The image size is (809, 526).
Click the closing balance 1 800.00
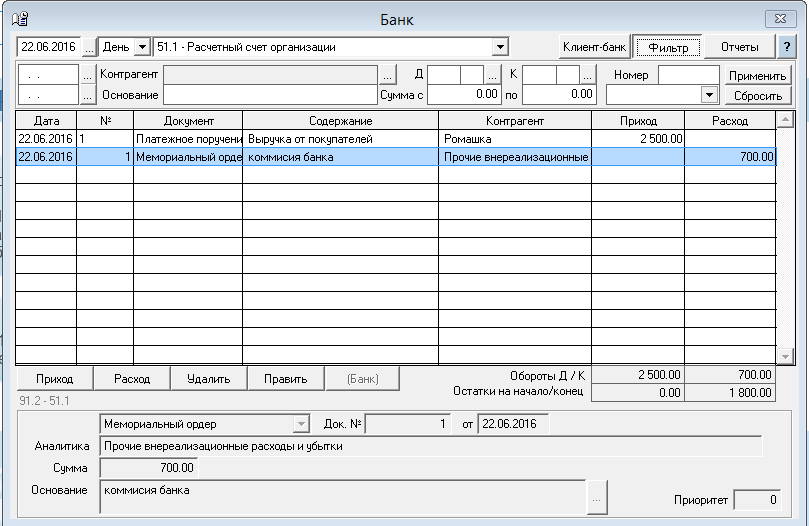(x=730, y=393)
